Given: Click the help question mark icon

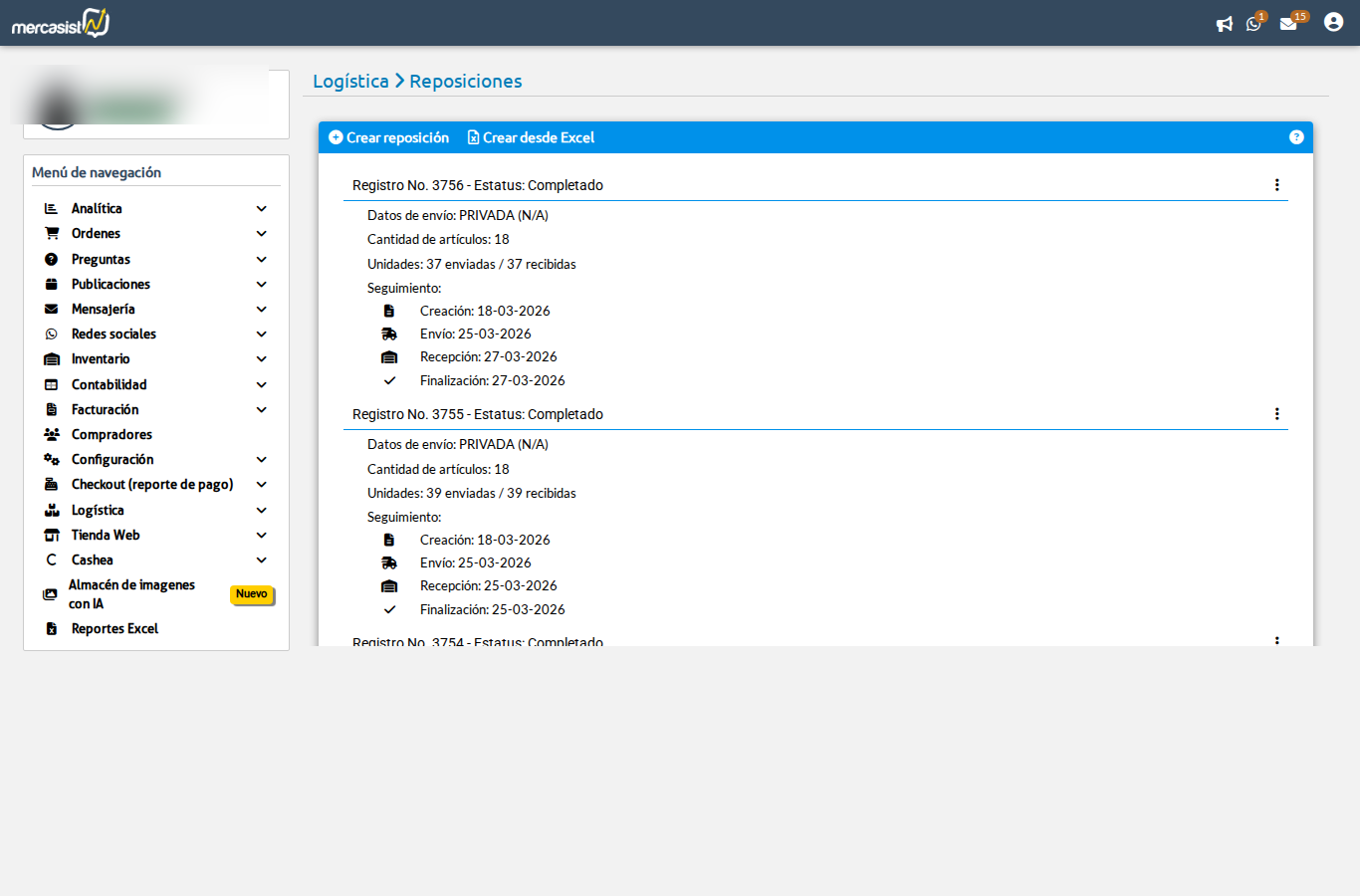Looking at the screenshot, I should 1295,137.
